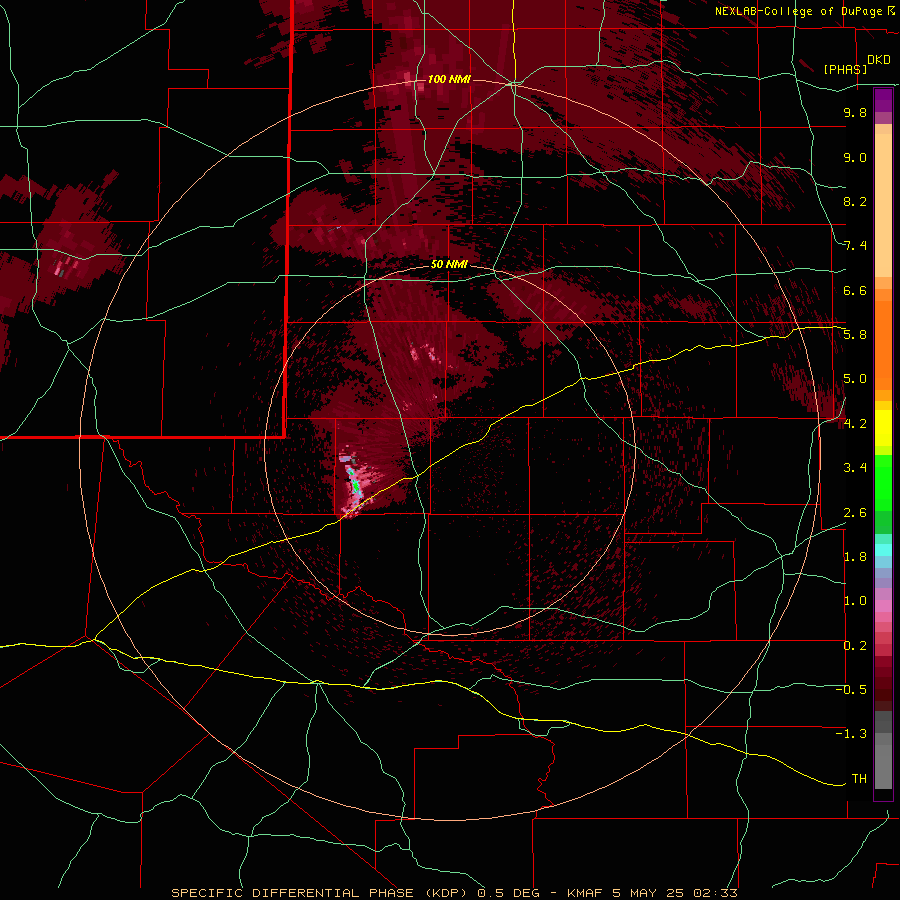Click the 3.4 scale value
The image size is (900, 900).
[x=855, y=468]
